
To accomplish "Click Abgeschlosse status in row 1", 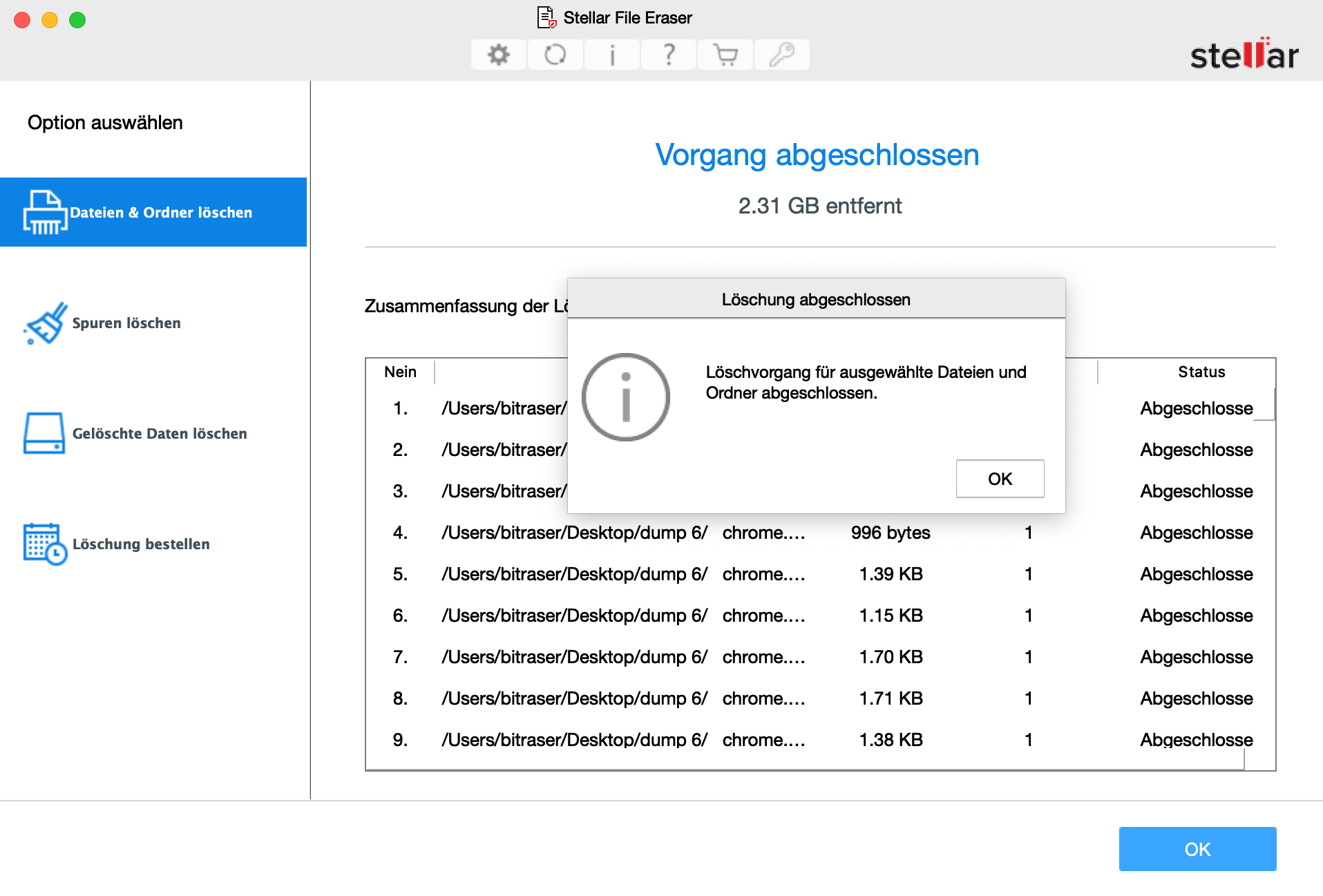I will click(x=1197, y=408).
